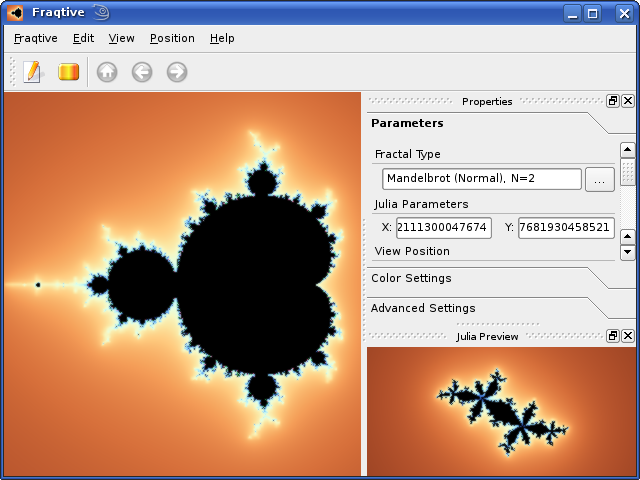Go to home view via house icon
The height and width of the screenshot is (480, 640).
(x=107, y=72)
